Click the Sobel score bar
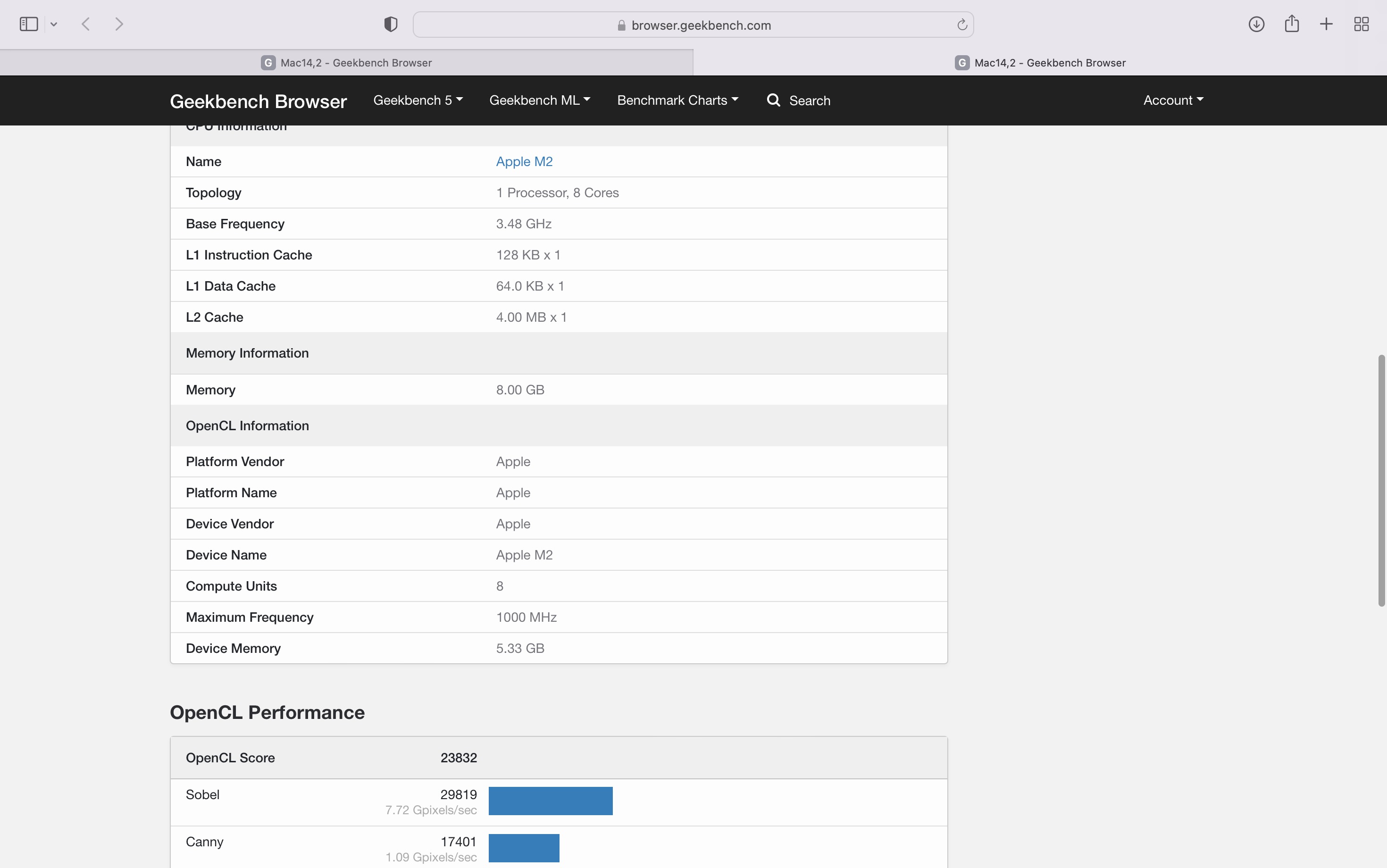Image resolution: width=1387 pixels, height=868 pixels. pos(551,801)
